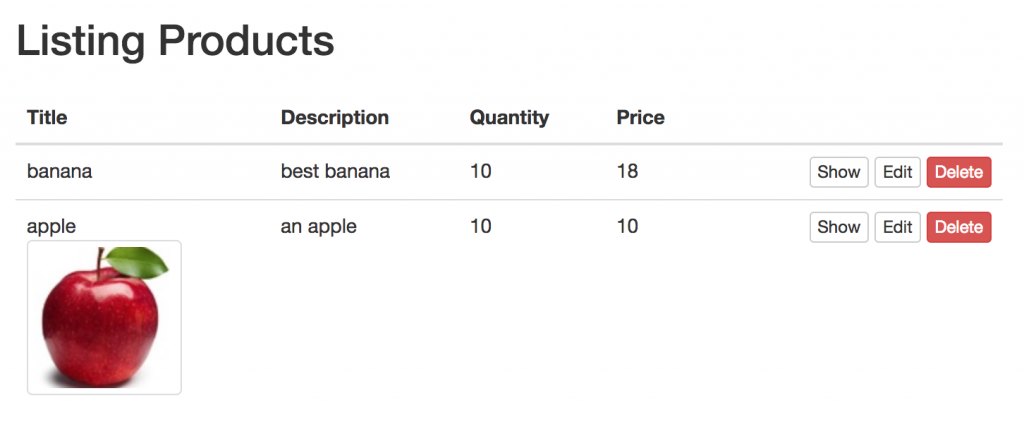
Task: Click the banana title cell
Action: pyautogui.click(x=59, y=171)
